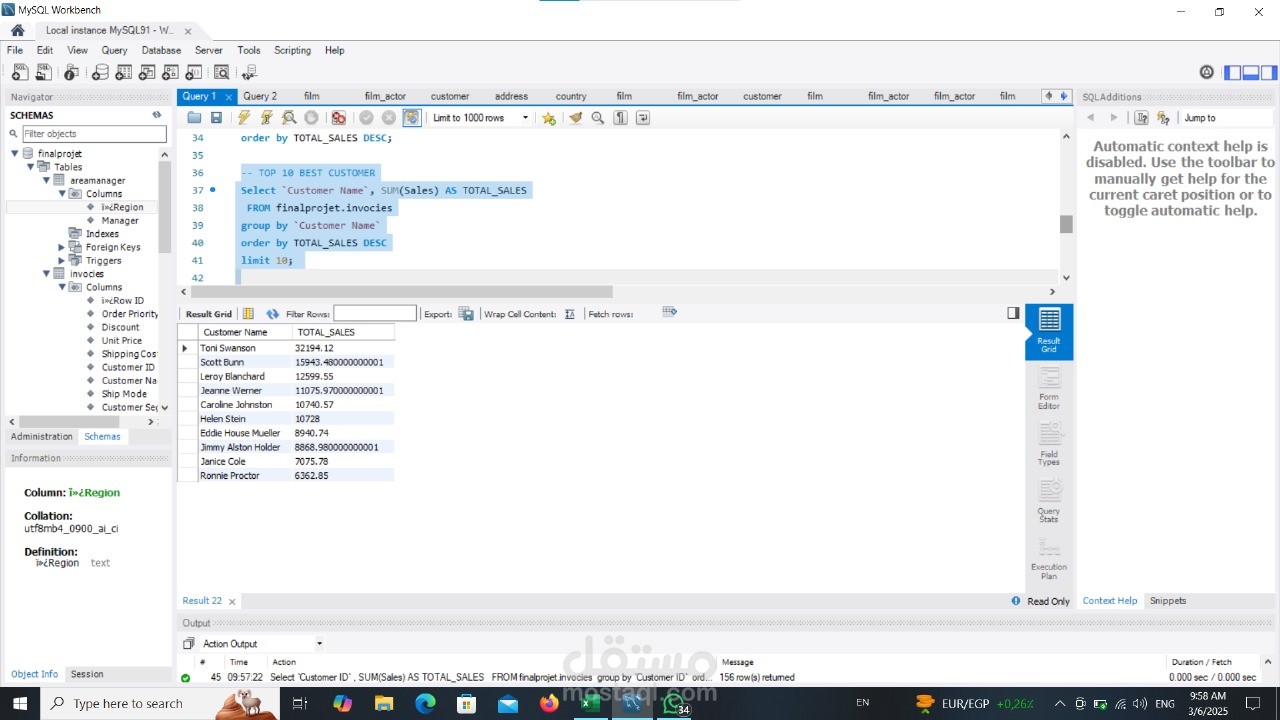Open Excel from the Windows taskbar
Viewport: 1280px width, 720px height.
click(590, 703)
